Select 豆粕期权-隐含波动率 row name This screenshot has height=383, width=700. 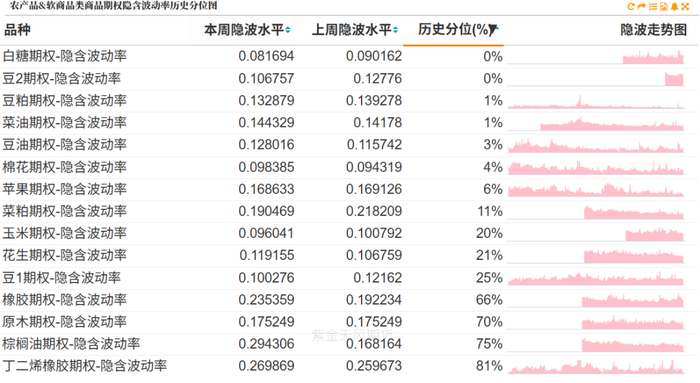[65, 100]
